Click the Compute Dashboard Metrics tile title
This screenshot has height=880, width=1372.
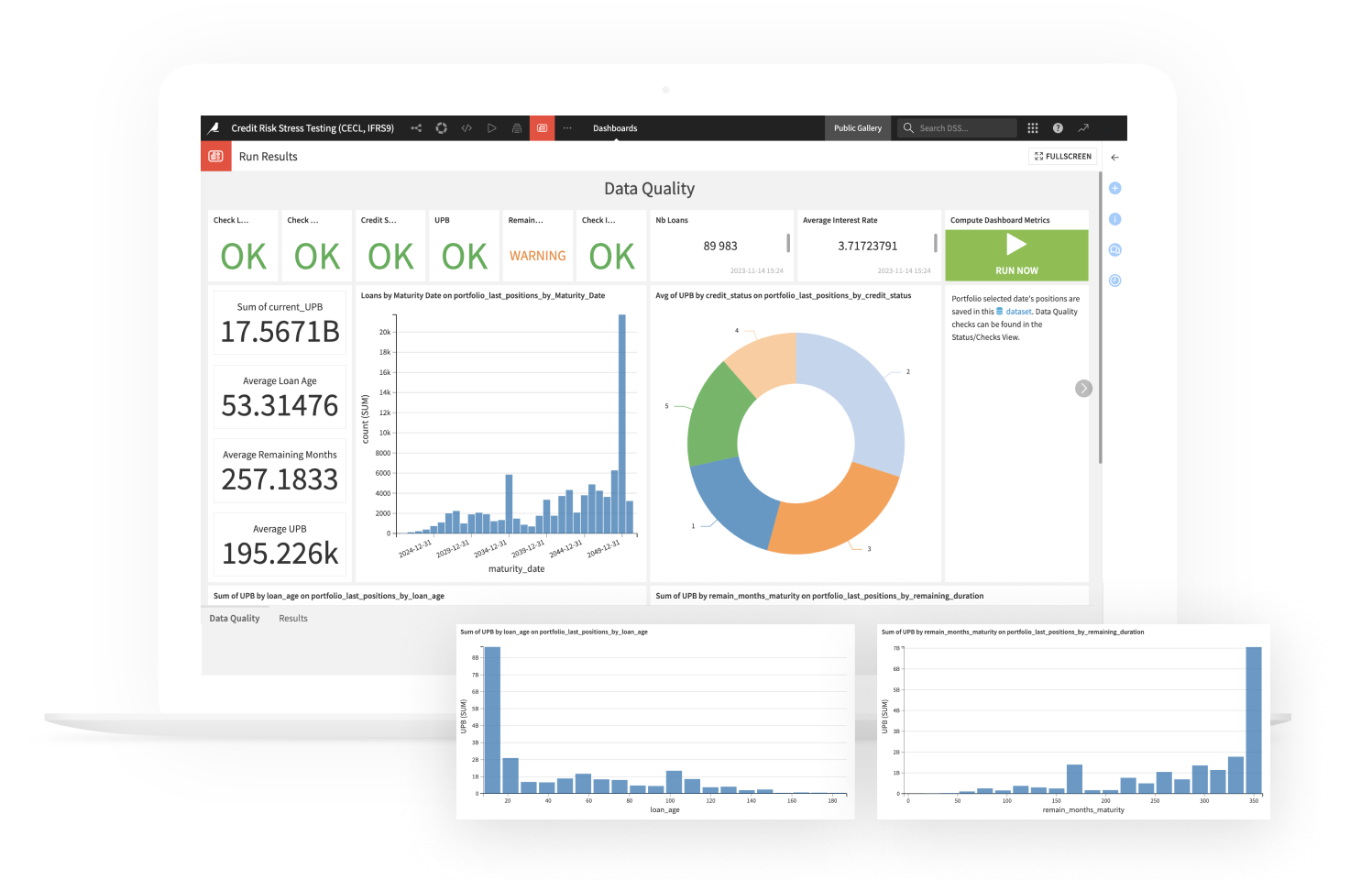pos(1000,220)
